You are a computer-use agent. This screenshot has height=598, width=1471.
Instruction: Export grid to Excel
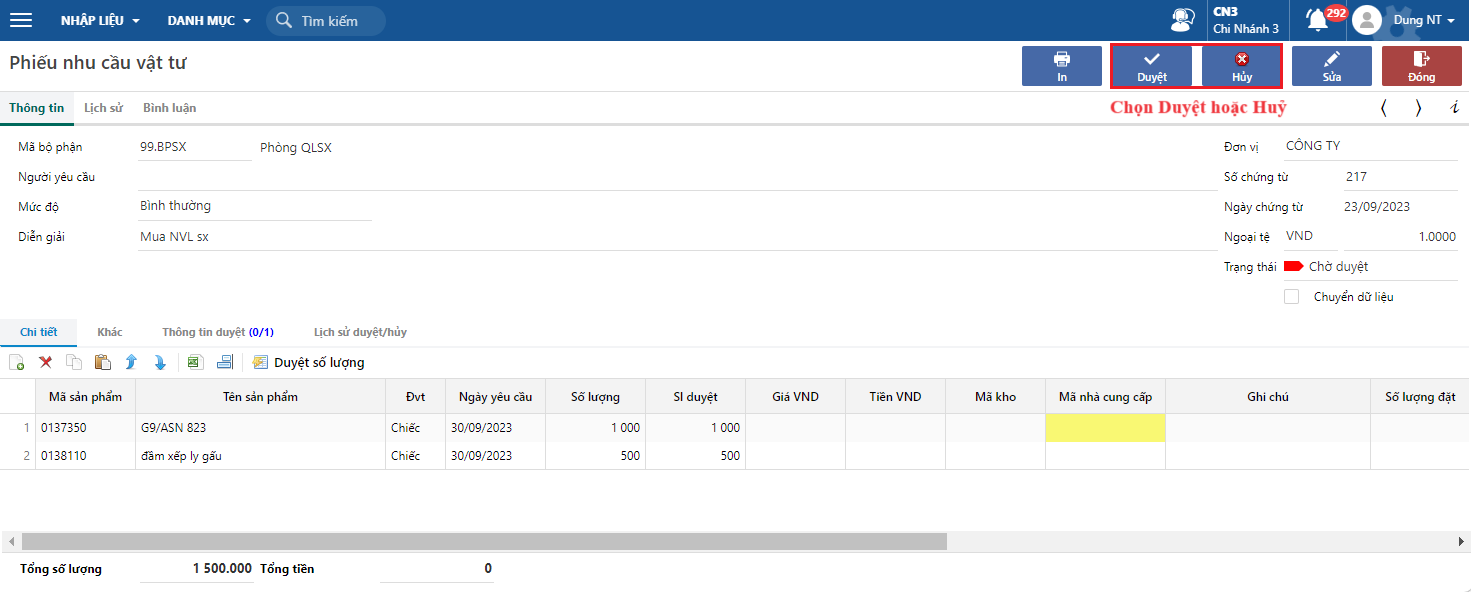pyautogui.click(x=195, y=363)
